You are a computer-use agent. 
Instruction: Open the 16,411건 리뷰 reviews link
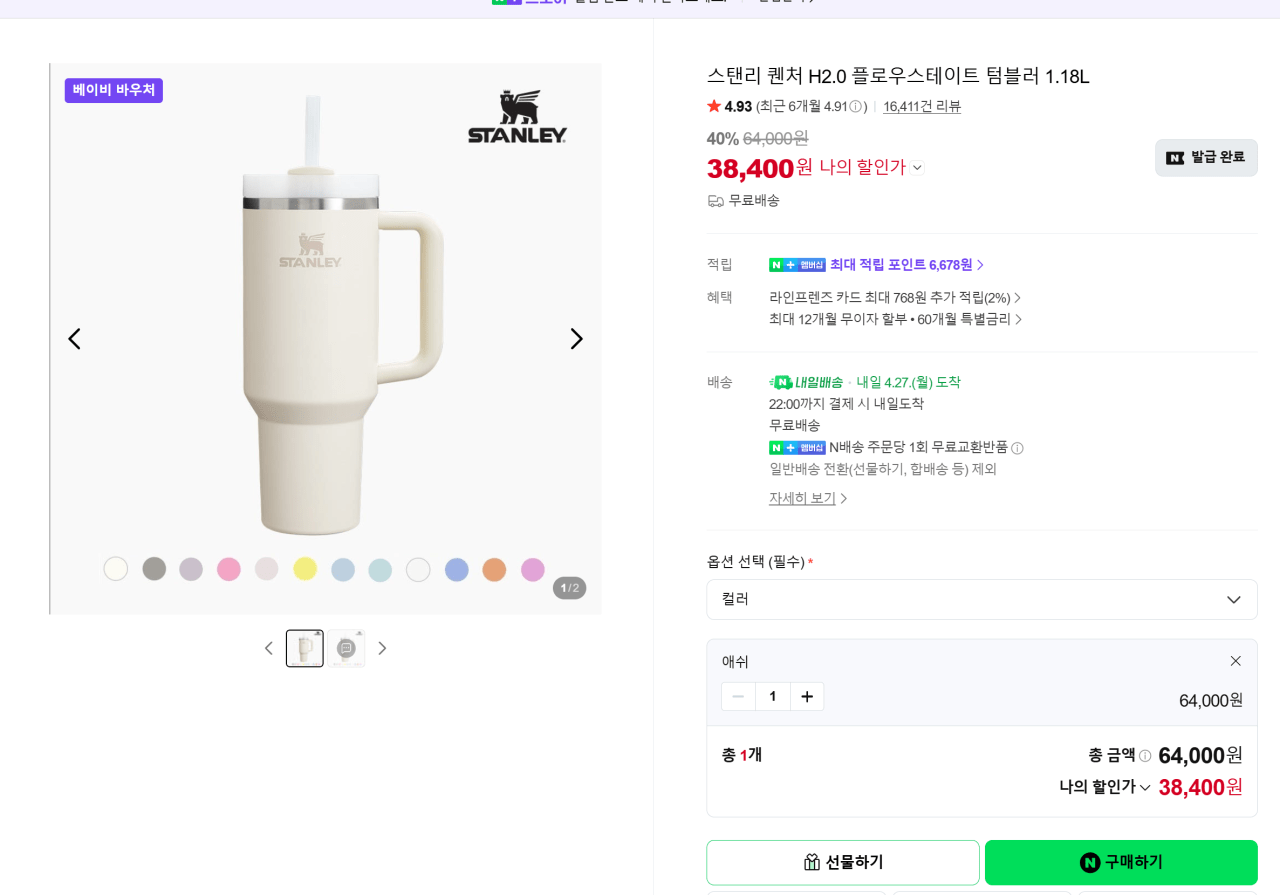click(921, 106)
